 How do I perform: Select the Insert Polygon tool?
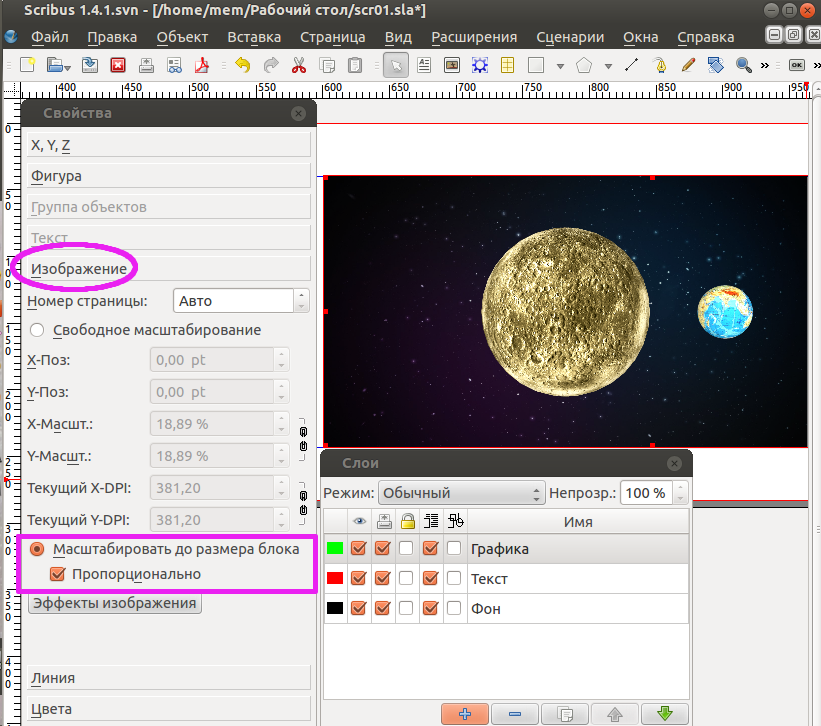[584, 65]
